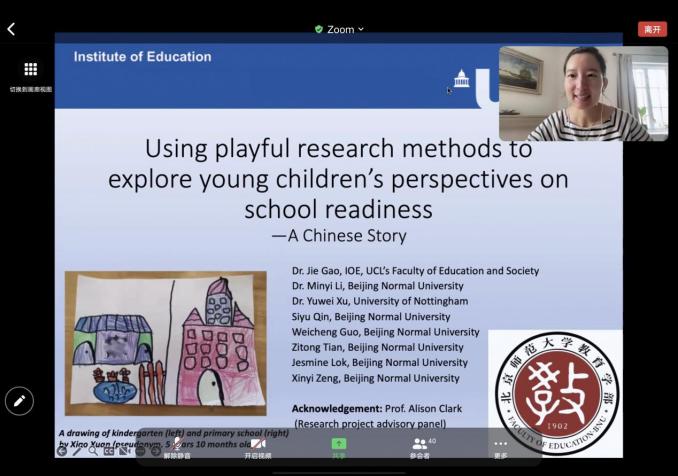
Task: Click the green encryption shield icon
Action: [x=319, y=29]
